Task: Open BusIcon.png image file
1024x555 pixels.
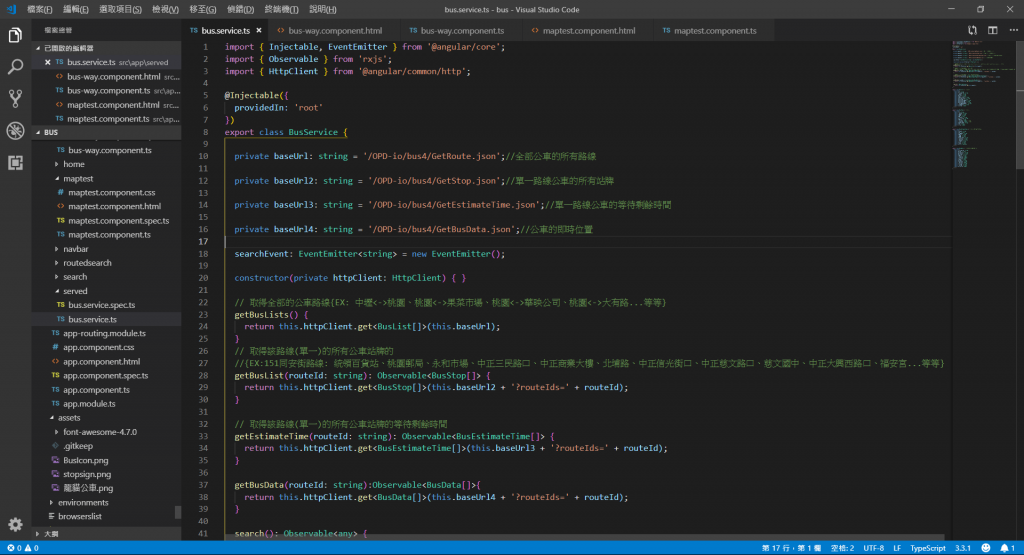Action: pos(85,460)
